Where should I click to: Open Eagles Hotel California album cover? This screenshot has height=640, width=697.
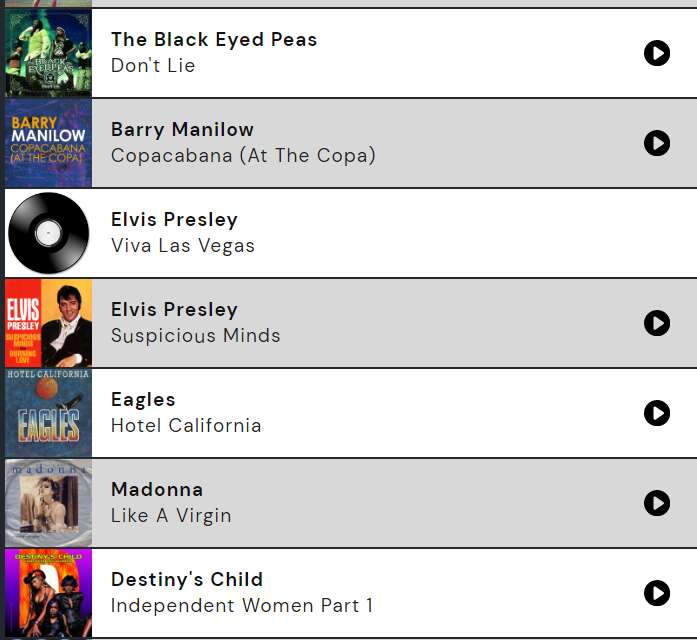(48, 413)
